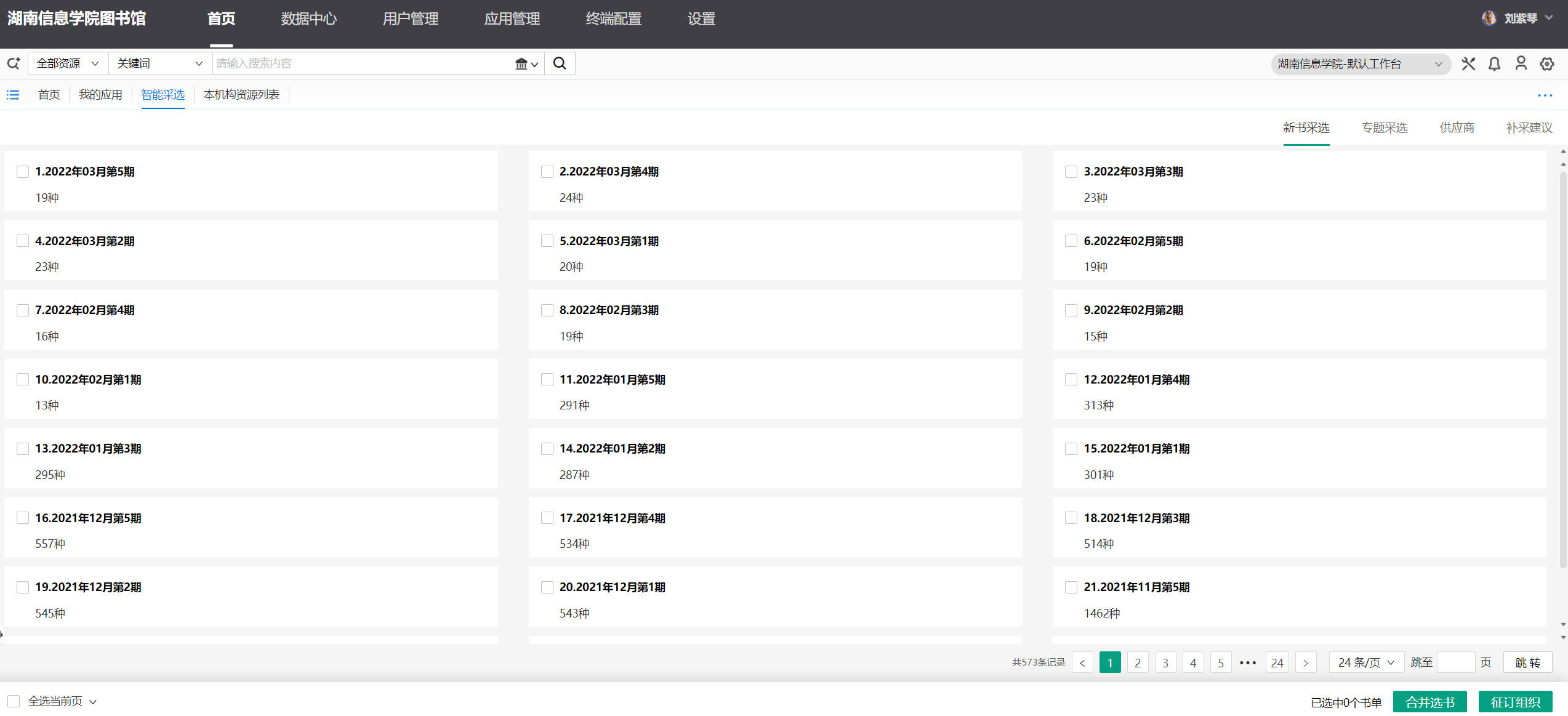Select the 12.2022年01月第4期 checkbox
Screen dimensions: 1568x716
tap(1071, 379)
